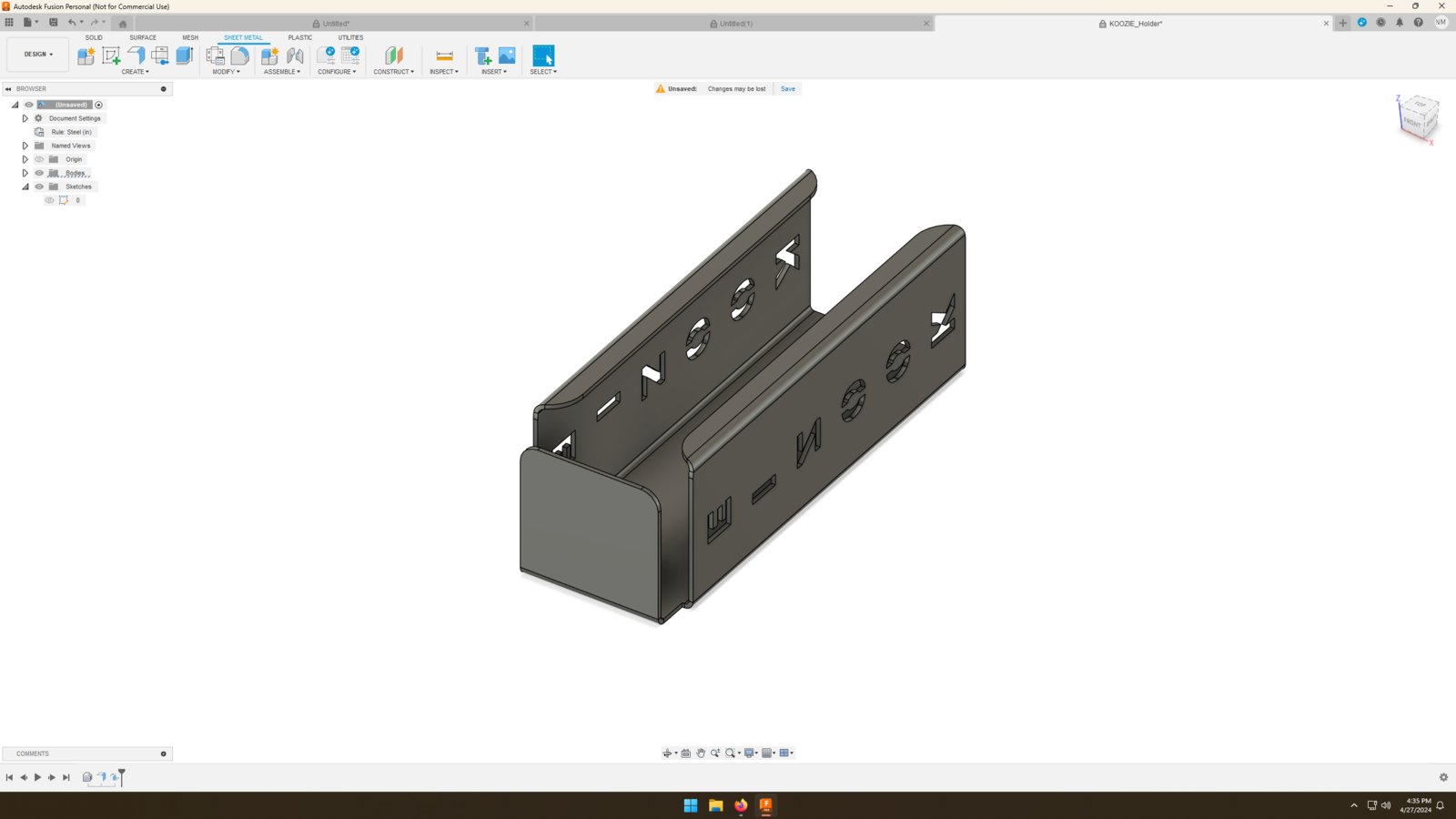Collapse the Sketches folder node
Image resolution: width=1456 pixels, height=819 pixels.
25,187
